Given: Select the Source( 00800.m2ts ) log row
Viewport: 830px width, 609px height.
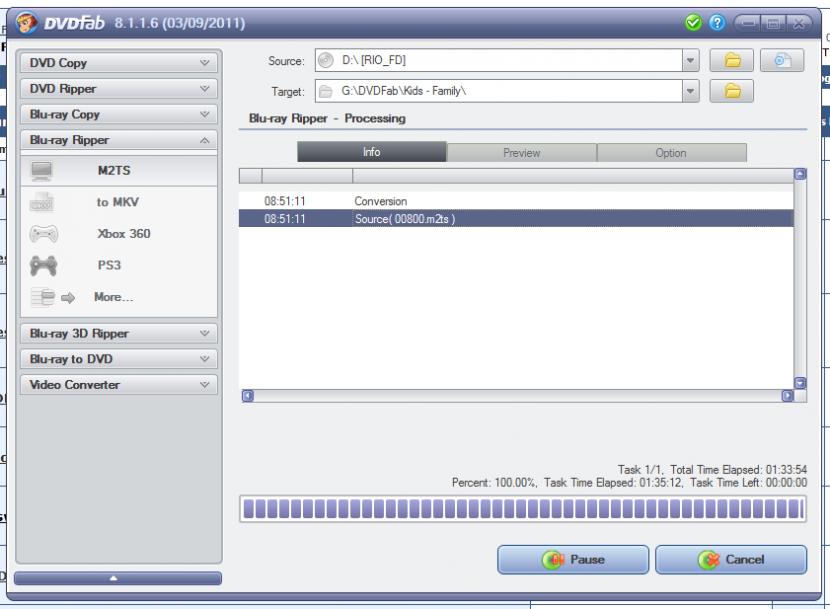Looking at the screenshot, I should pos(516,219).
